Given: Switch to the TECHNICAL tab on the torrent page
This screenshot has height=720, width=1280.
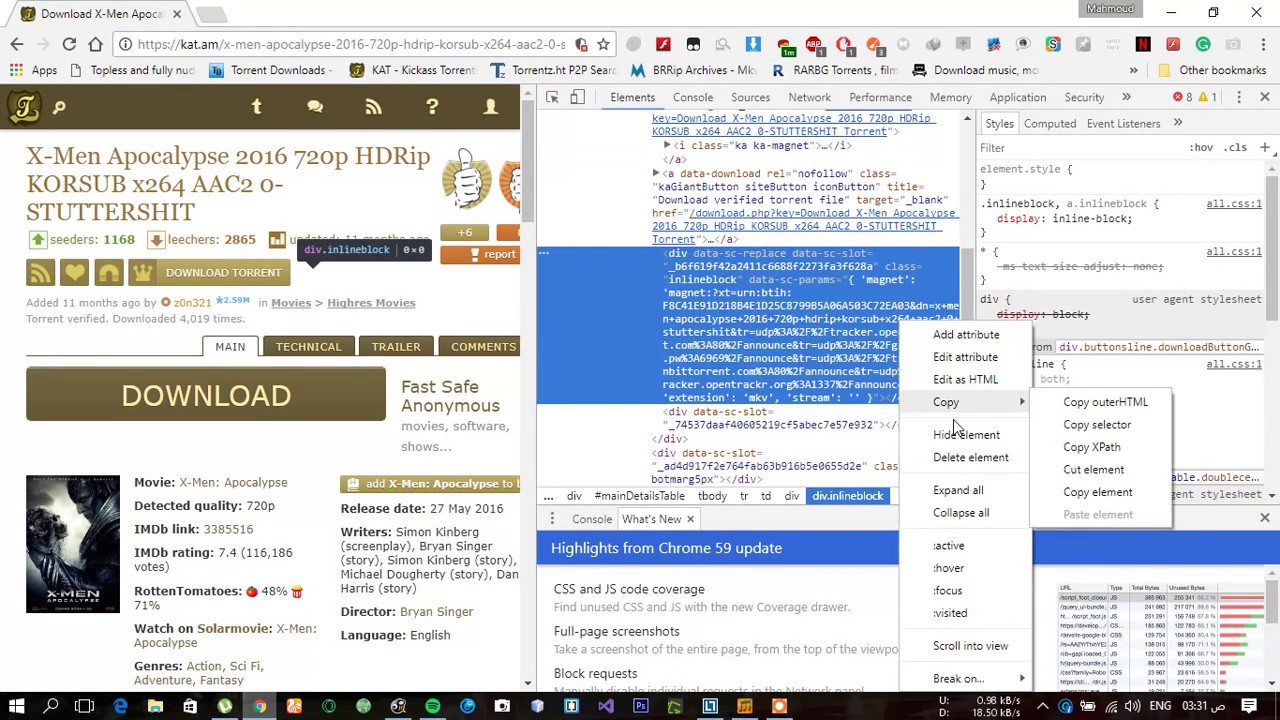Looking at the screenshot, I should [308, 346].
